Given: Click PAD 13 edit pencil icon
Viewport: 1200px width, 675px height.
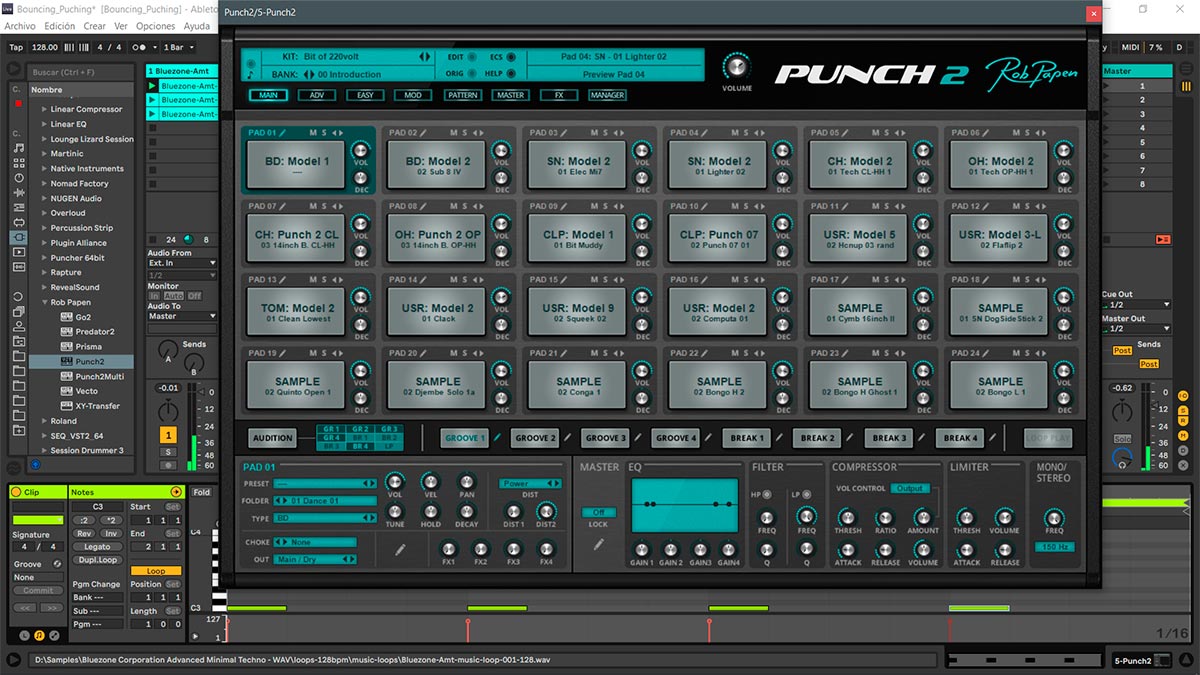Looking at the screenshot, I should (x=284, y=280).
